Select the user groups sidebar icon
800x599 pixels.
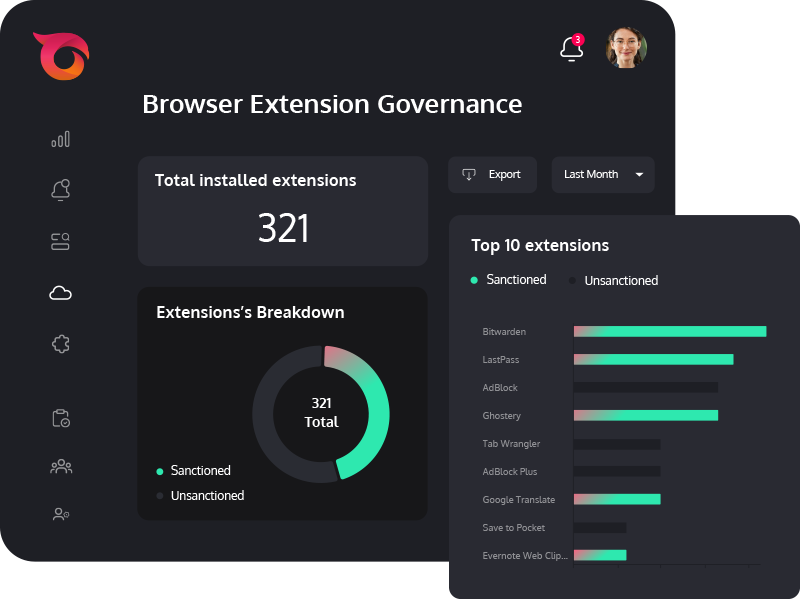[61, 466]
